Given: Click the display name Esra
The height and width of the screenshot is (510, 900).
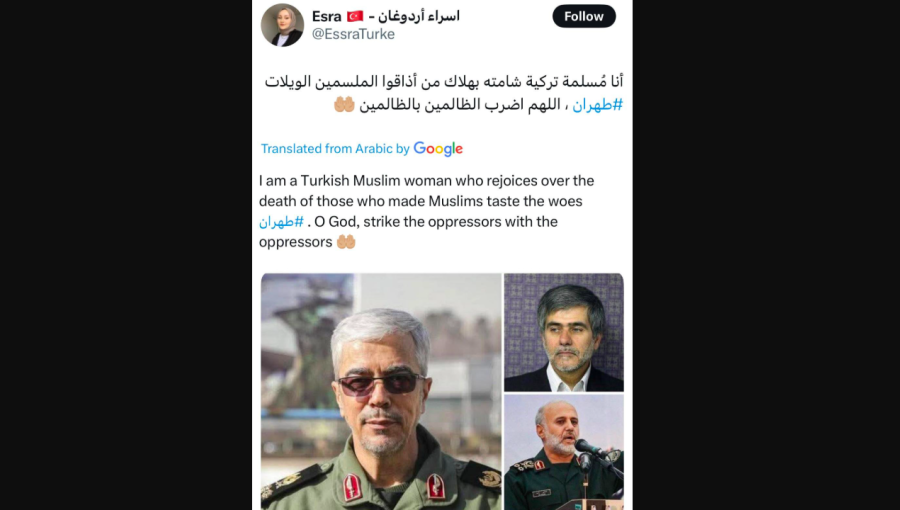Looking at the screenshot, I should 327,16.
